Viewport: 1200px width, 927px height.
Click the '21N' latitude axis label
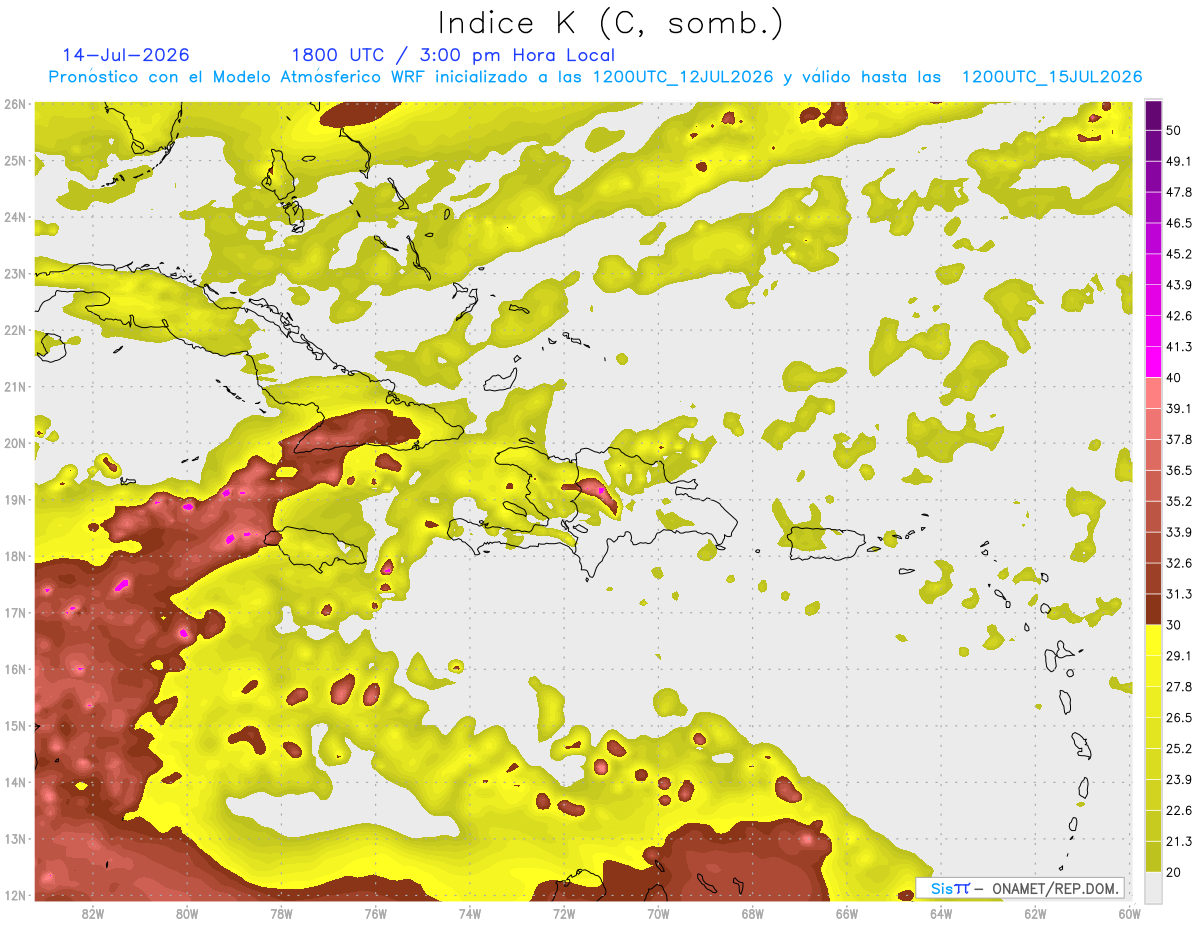click(15, 386)
